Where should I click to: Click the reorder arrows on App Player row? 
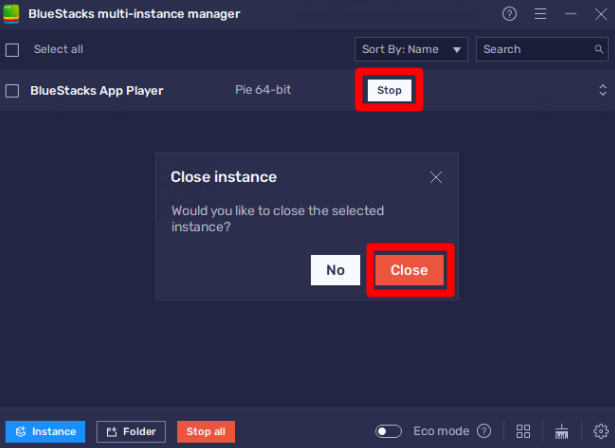pos(603,90)
